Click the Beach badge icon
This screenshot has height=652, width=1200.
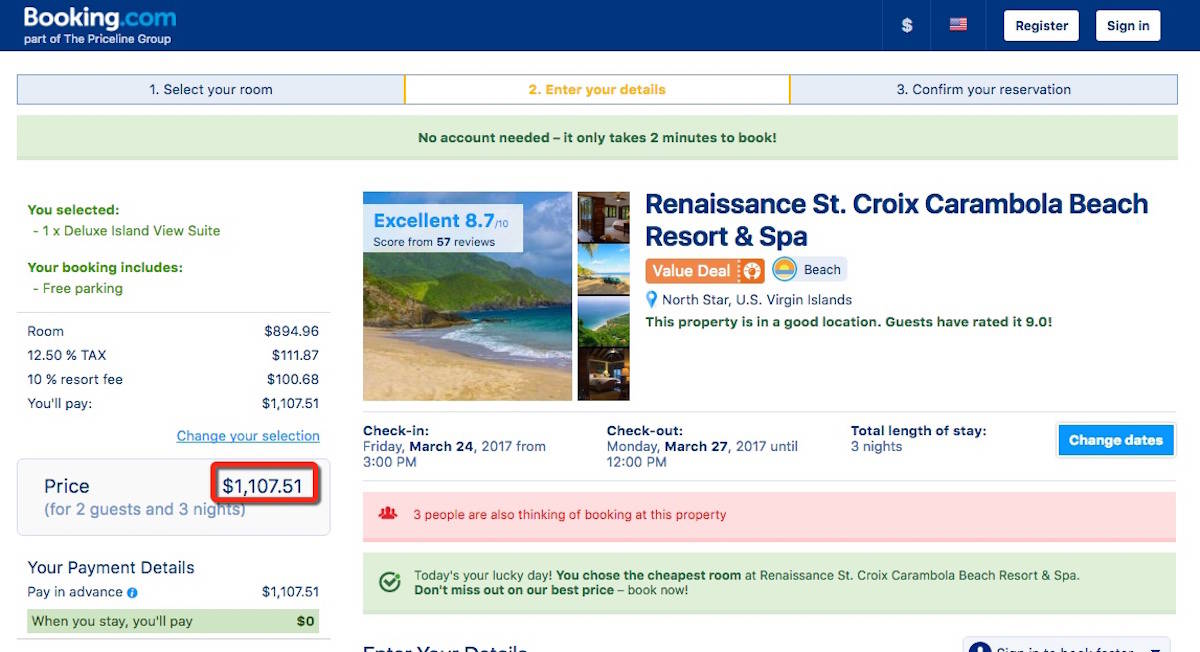(785, 269)
